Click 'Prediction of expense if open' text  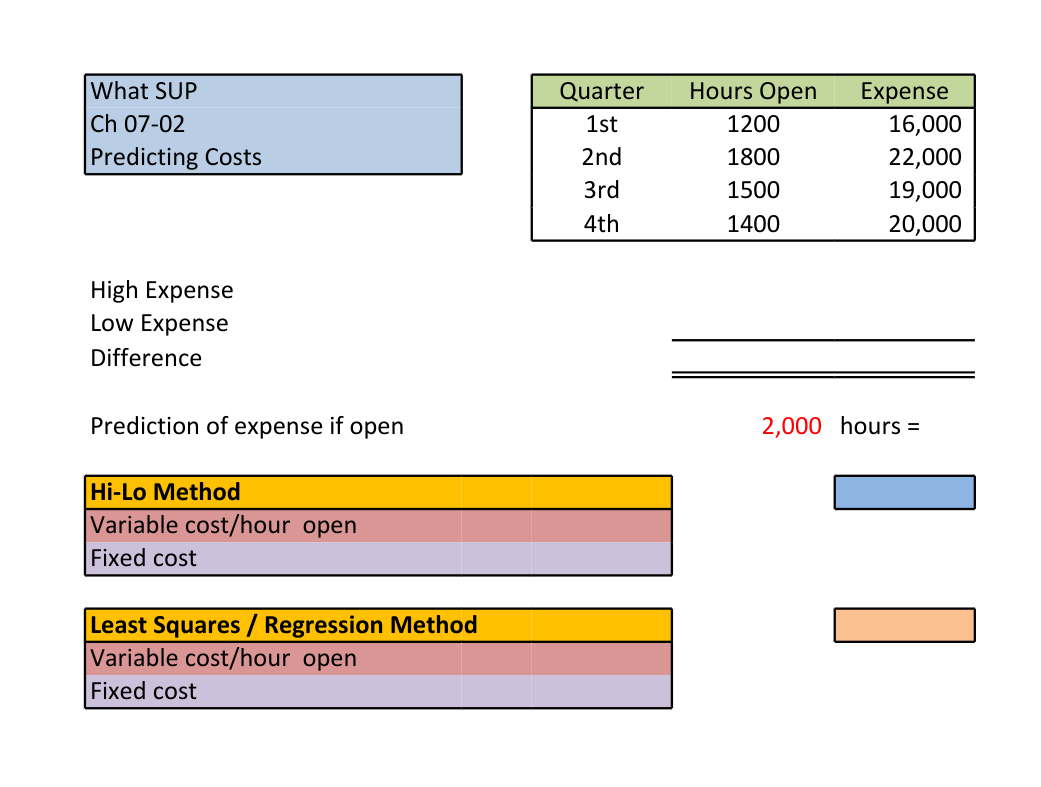click(247, 426)
